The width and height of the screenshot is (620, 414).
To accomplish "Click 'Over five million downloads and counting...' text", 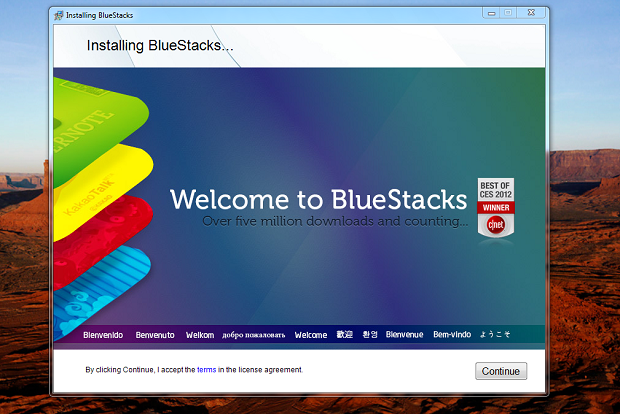I will click(x=335, y=221).
